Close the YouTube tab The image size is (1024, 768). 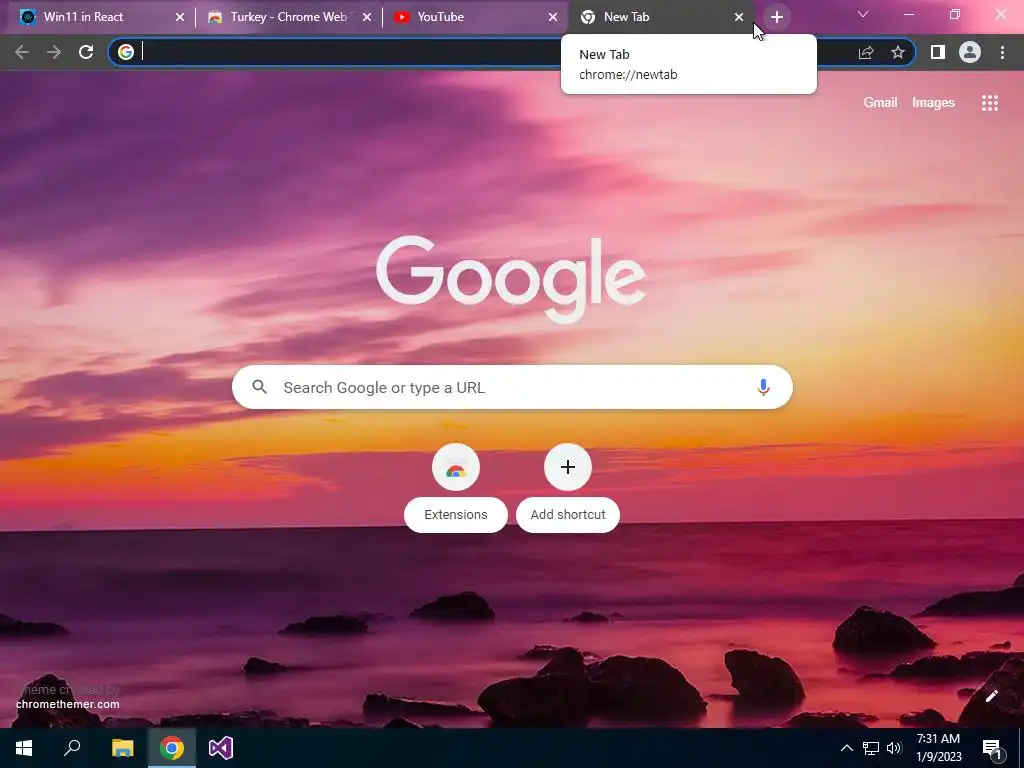click(x=553, y=17)
